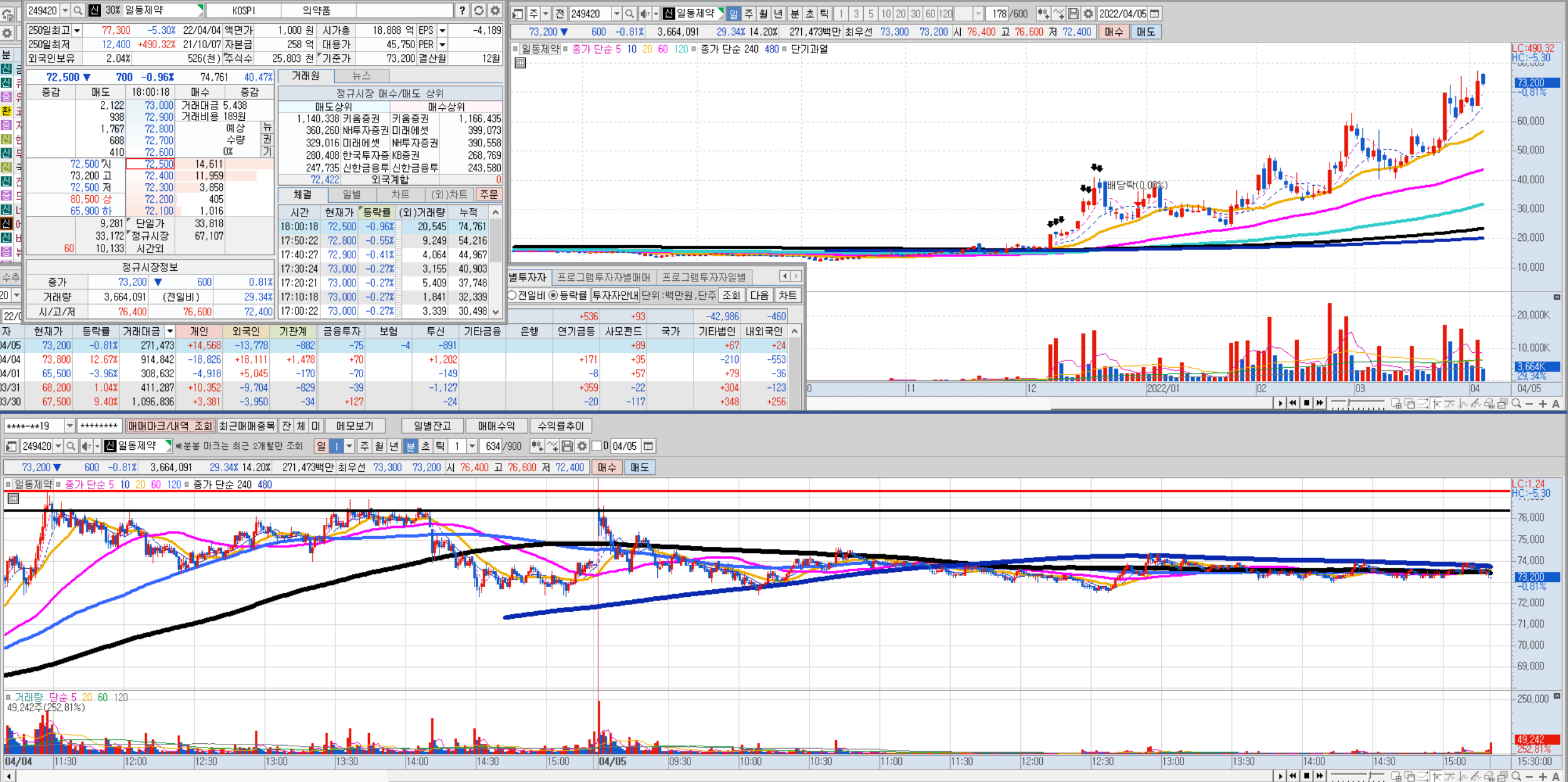This screenshot has width=1568, height=782.
Task: Search stock code in quote panel
Action: pyautogui.click(x=78, y=11)
